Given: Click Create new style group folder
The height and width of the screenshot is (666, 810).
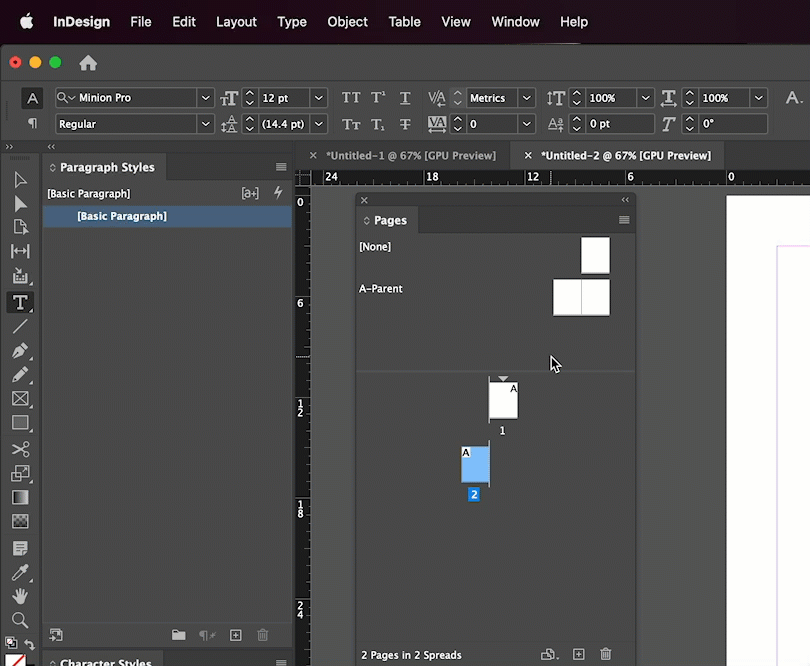Looking at the screenshot, I should pyautogui.click(x=179, y=635).
